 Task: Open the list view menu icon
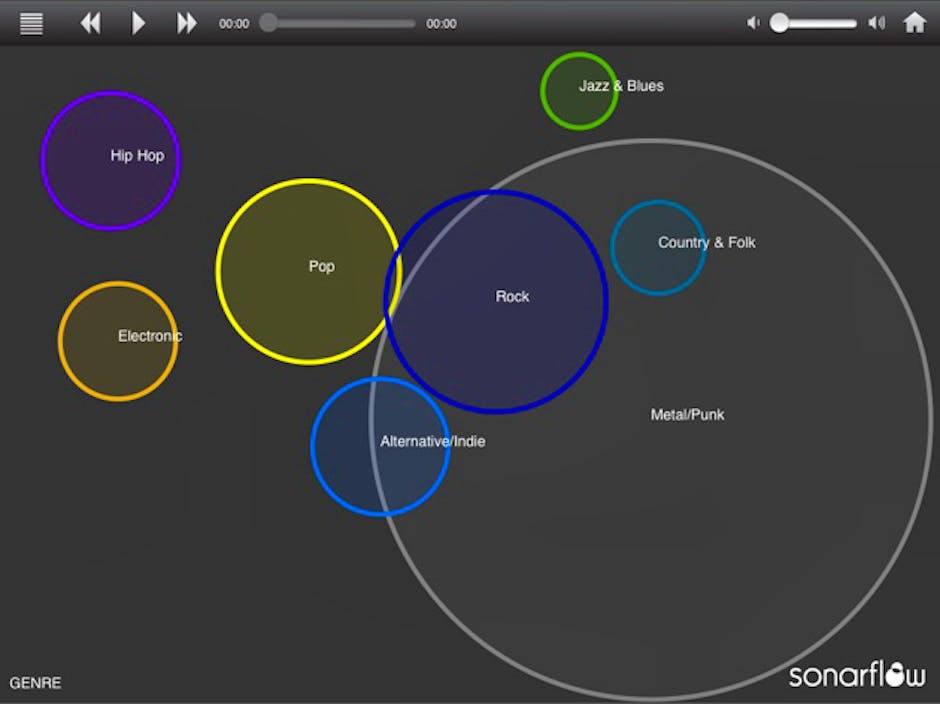[32, 23]
